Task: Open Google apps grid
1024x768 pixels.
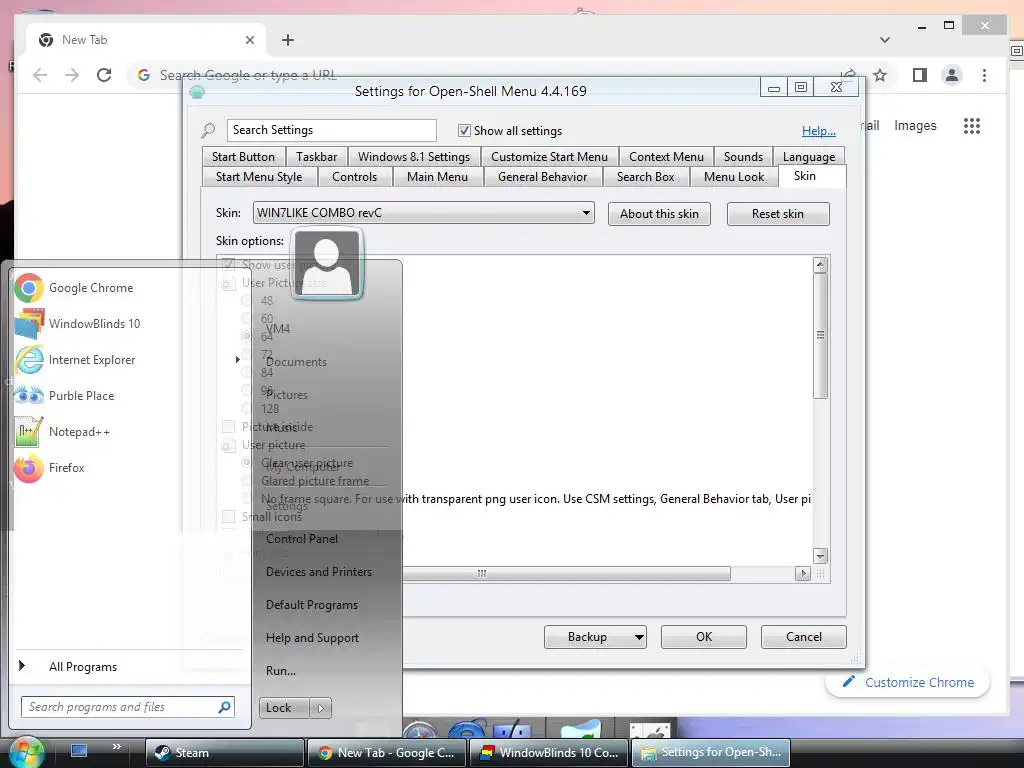Action: [972, 125]
